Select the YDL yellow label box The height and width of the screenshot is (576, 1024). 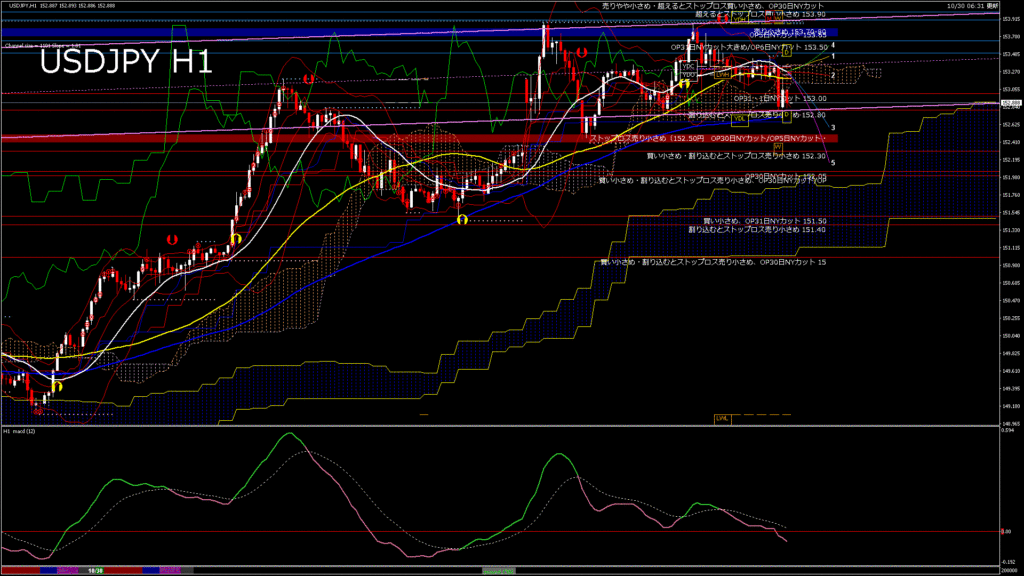[x=739, y=119]
